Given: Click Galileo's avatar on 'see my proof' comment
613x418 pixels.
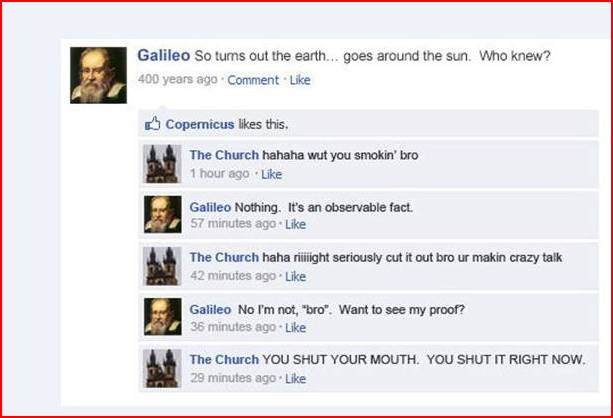Looking at the screenshot, I should tap(163, 317).
